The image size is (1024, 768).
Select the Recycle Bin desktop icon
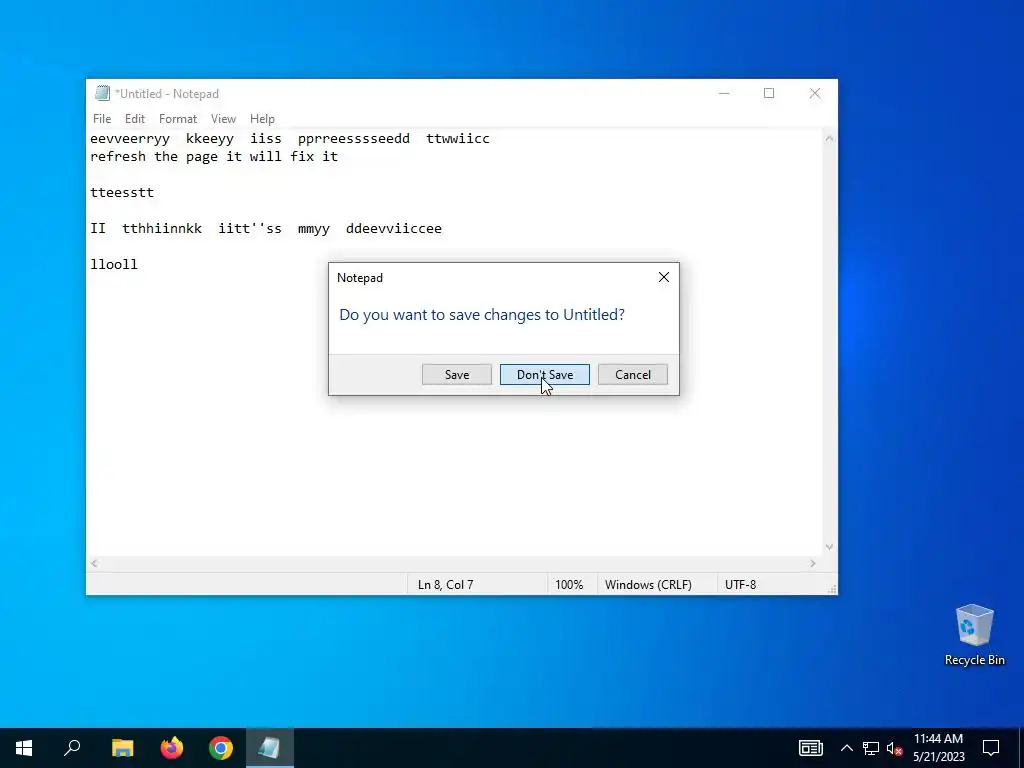click(974, 635)
